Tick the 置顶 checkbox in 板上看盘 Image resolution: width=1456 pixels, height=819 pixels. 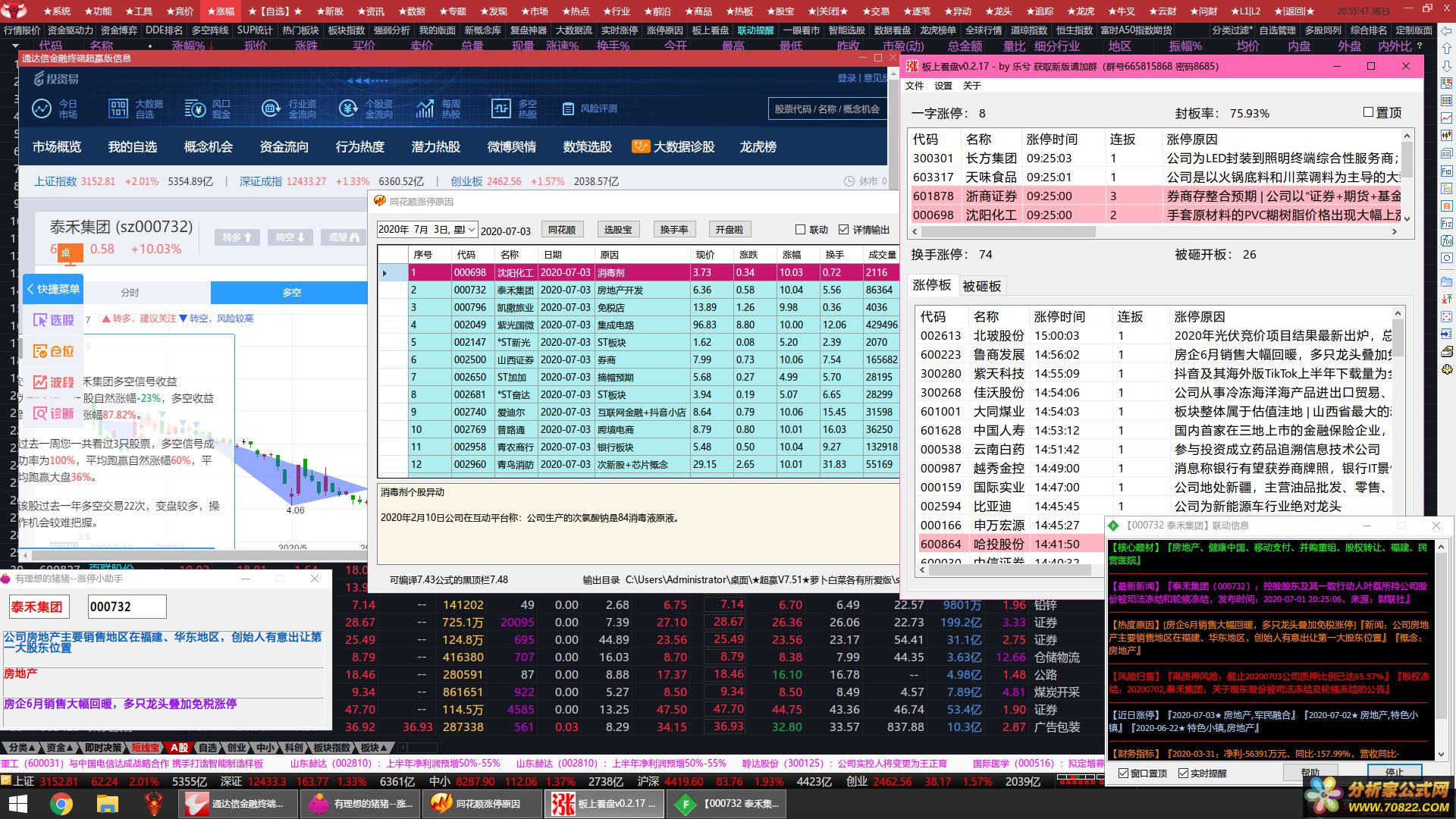(1368, 112)
